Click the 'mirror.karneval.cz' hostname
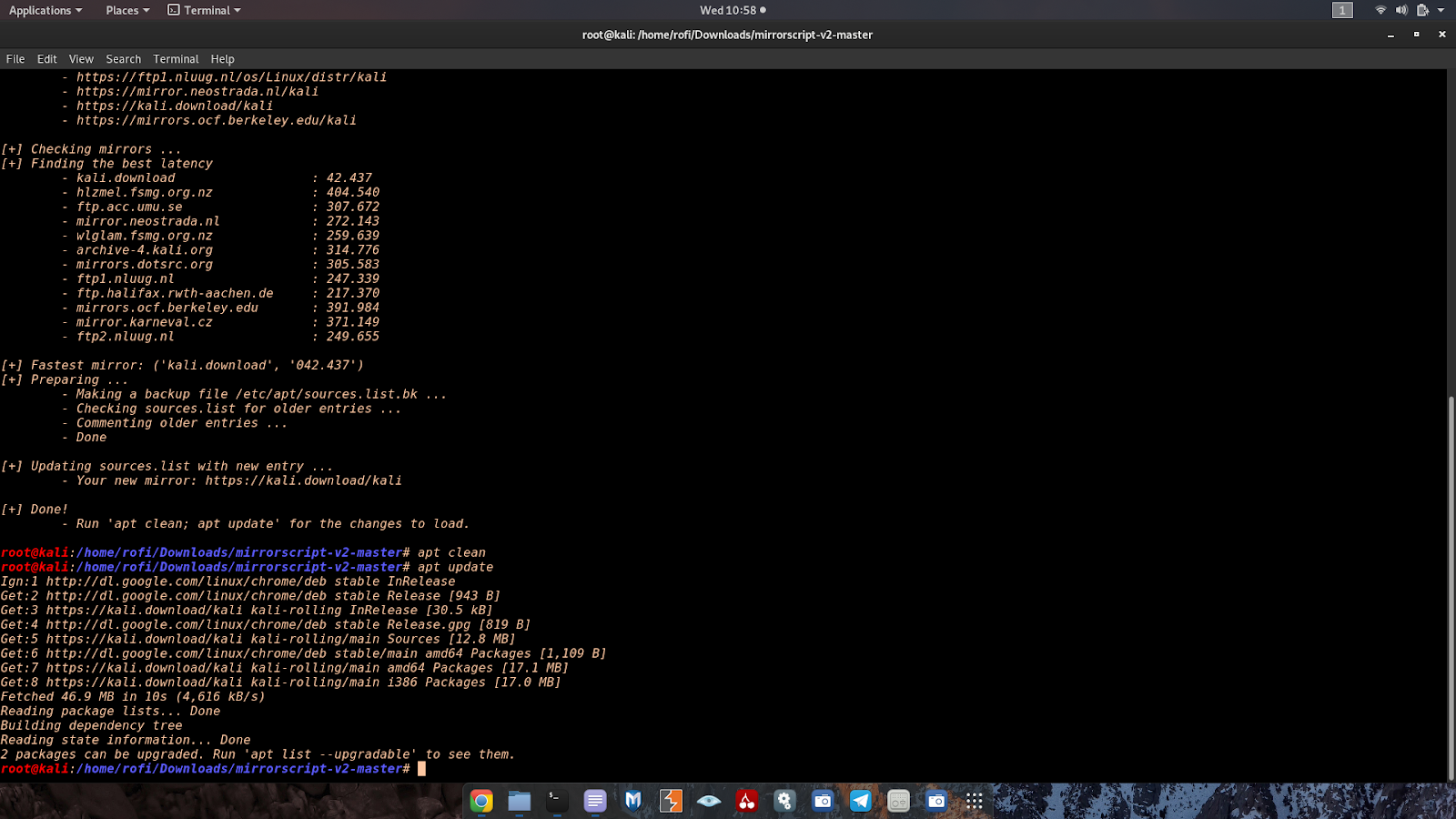The width and height of the screenshot is (1456, 819). (x=145, y=322)
